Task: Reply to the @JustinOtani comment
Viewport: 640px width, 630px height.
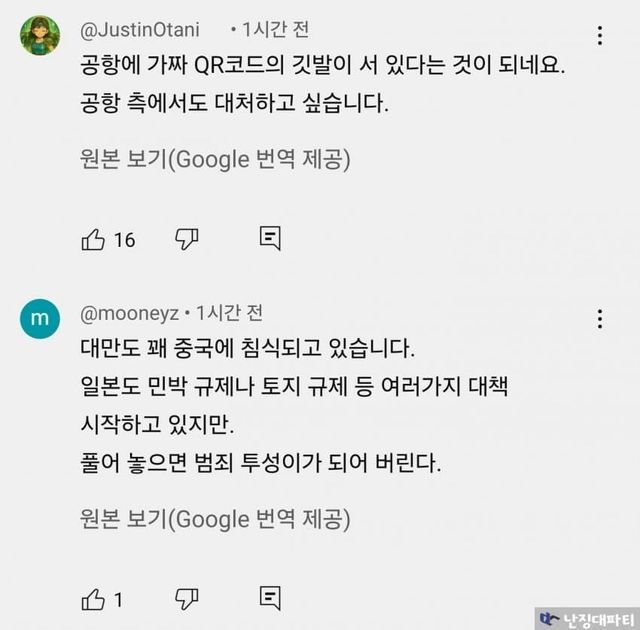Action: pyautogui.click(x=270, y=238)
